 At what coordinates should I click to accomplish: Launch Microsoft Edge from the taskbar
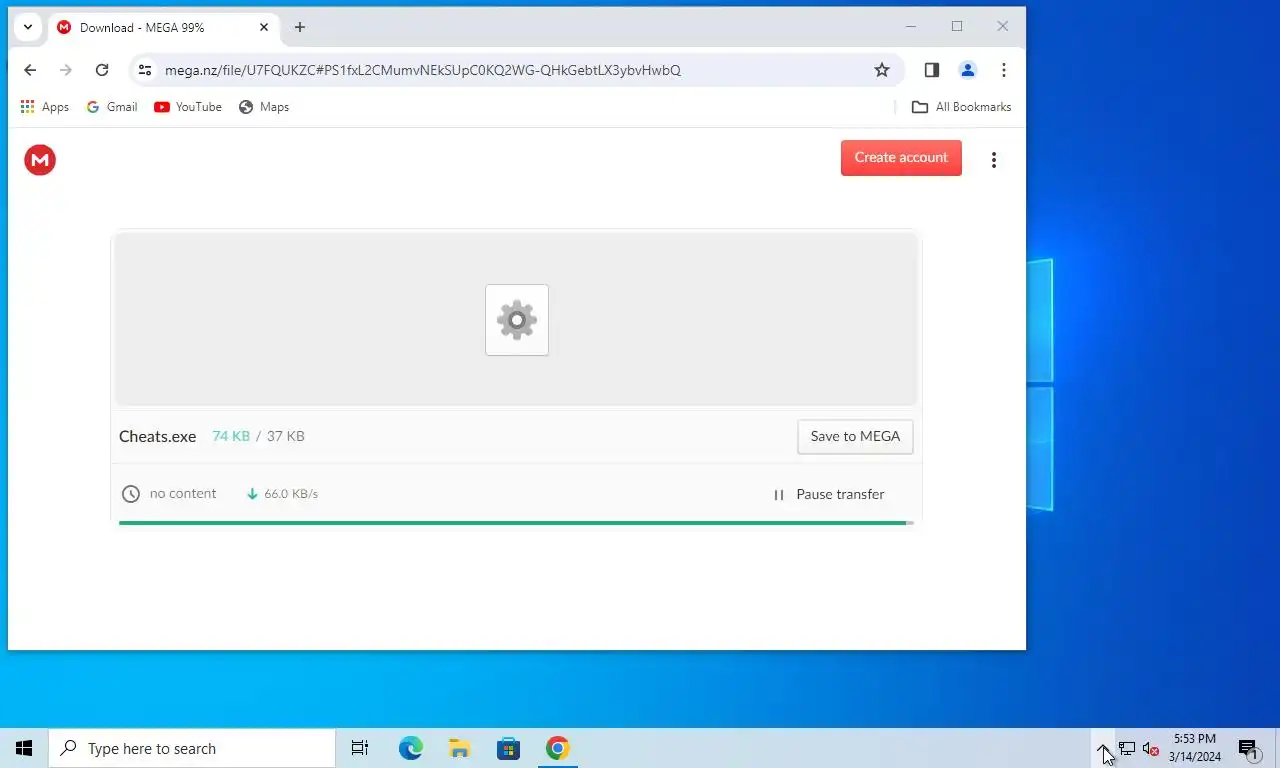tap(411, 748)
